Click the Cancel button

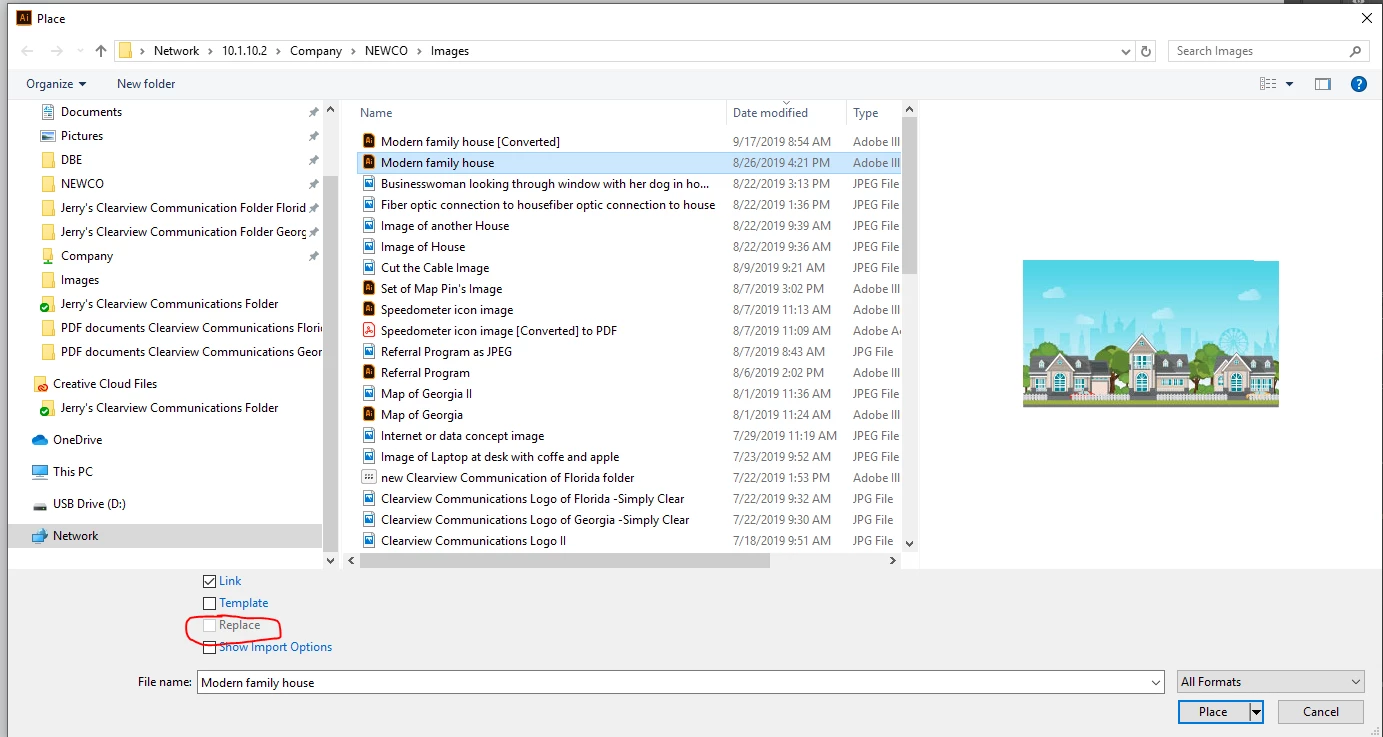1321,712
